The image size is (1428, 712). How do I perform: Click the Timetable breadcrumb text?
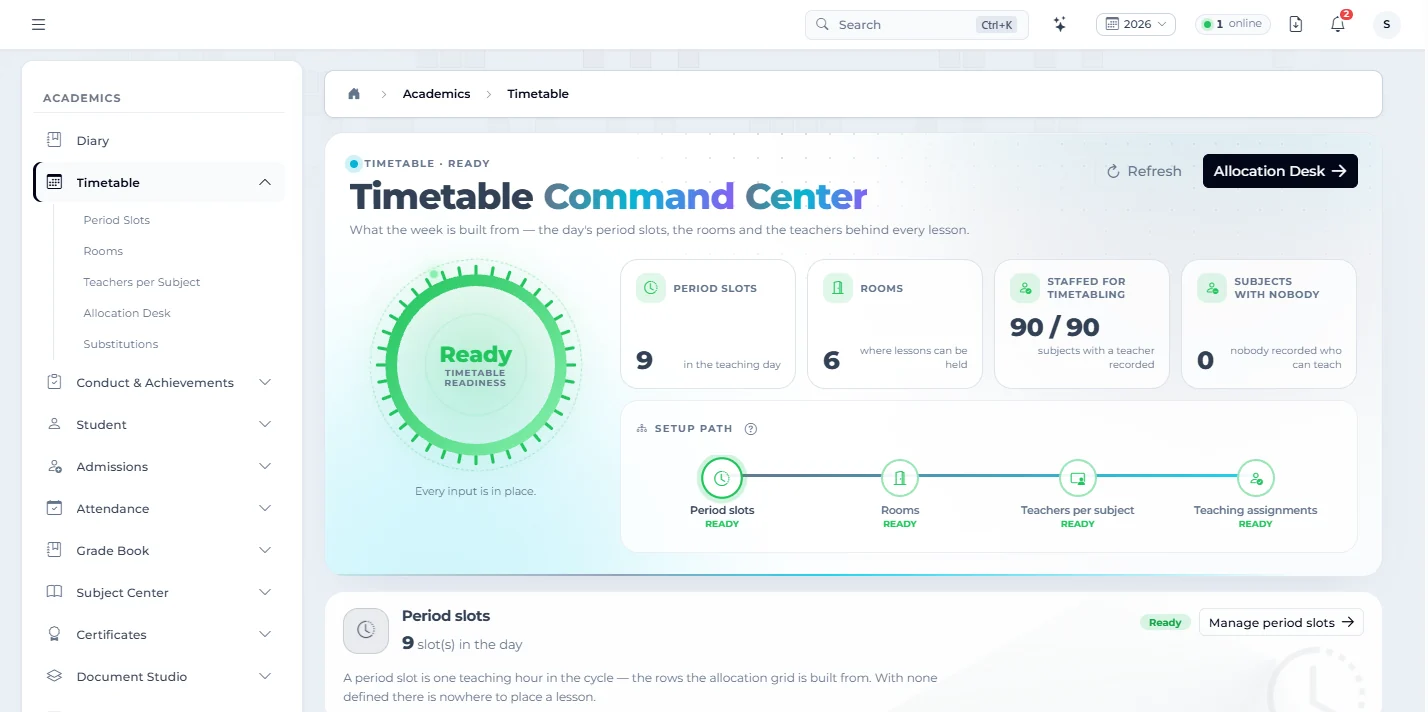538,94
